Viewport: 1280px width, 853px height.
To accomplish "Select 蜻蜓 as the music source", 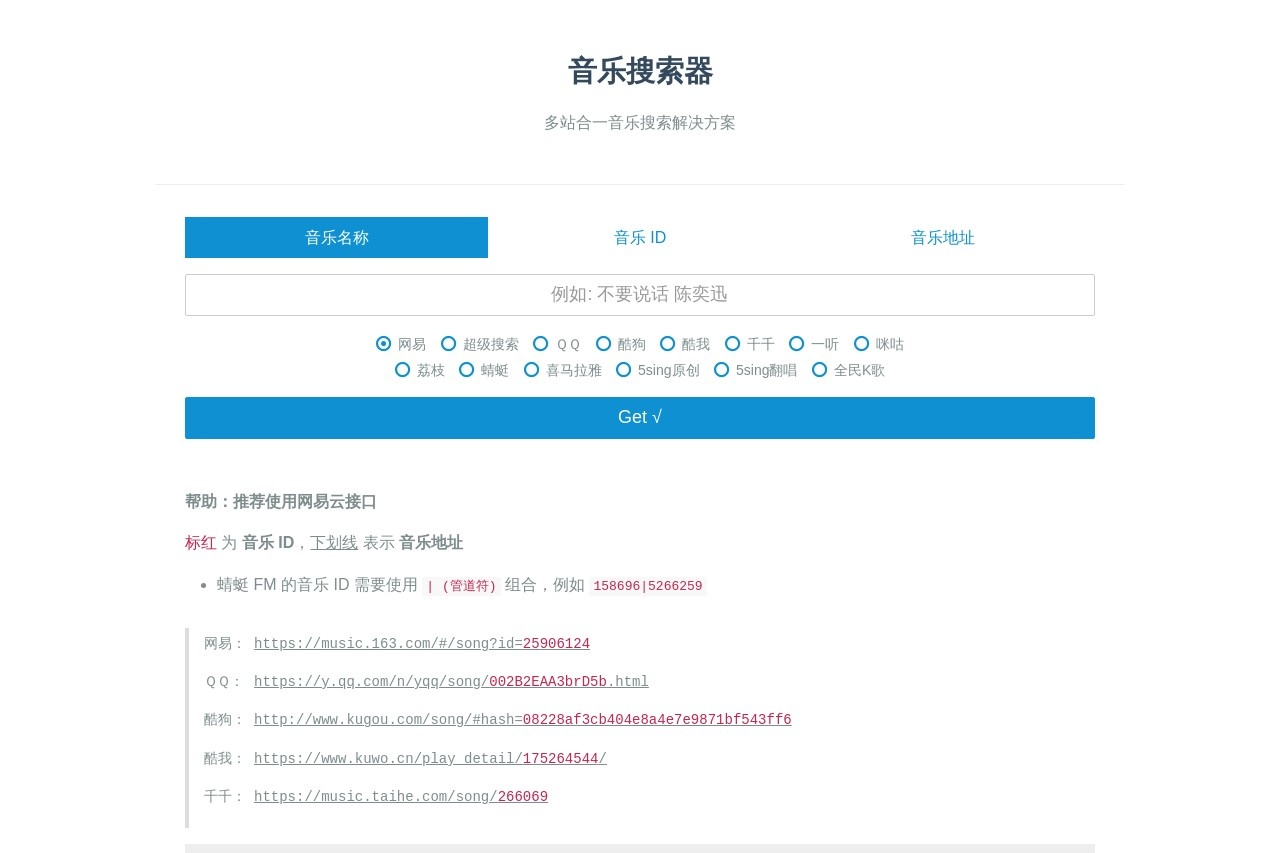I will click(467, 370).
